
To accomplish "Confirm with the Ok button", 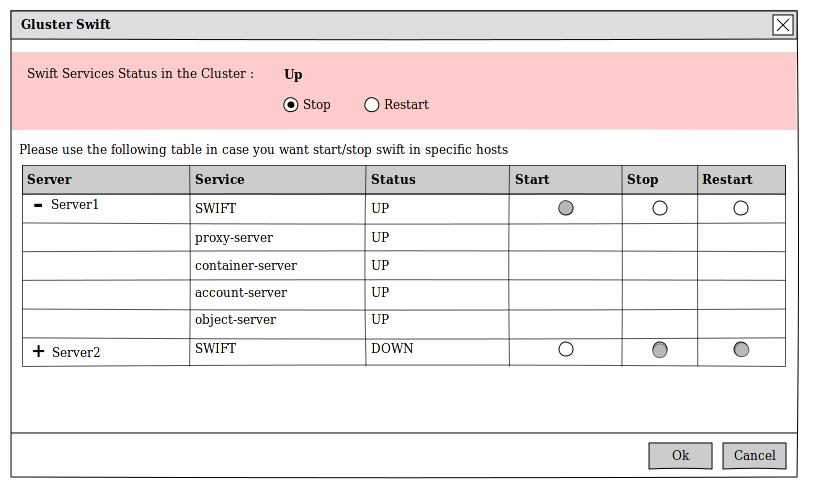I will (x=680, y=456).
